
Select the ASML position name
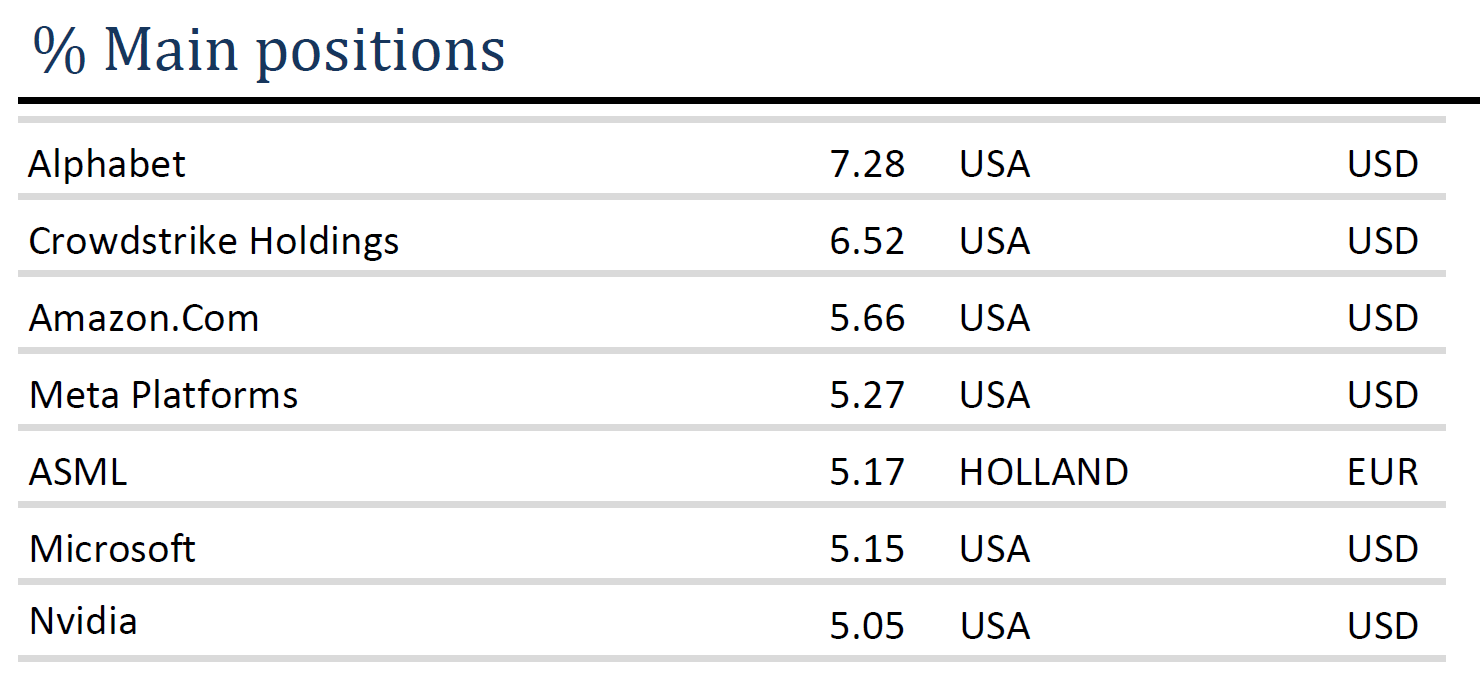pos(78,472)
